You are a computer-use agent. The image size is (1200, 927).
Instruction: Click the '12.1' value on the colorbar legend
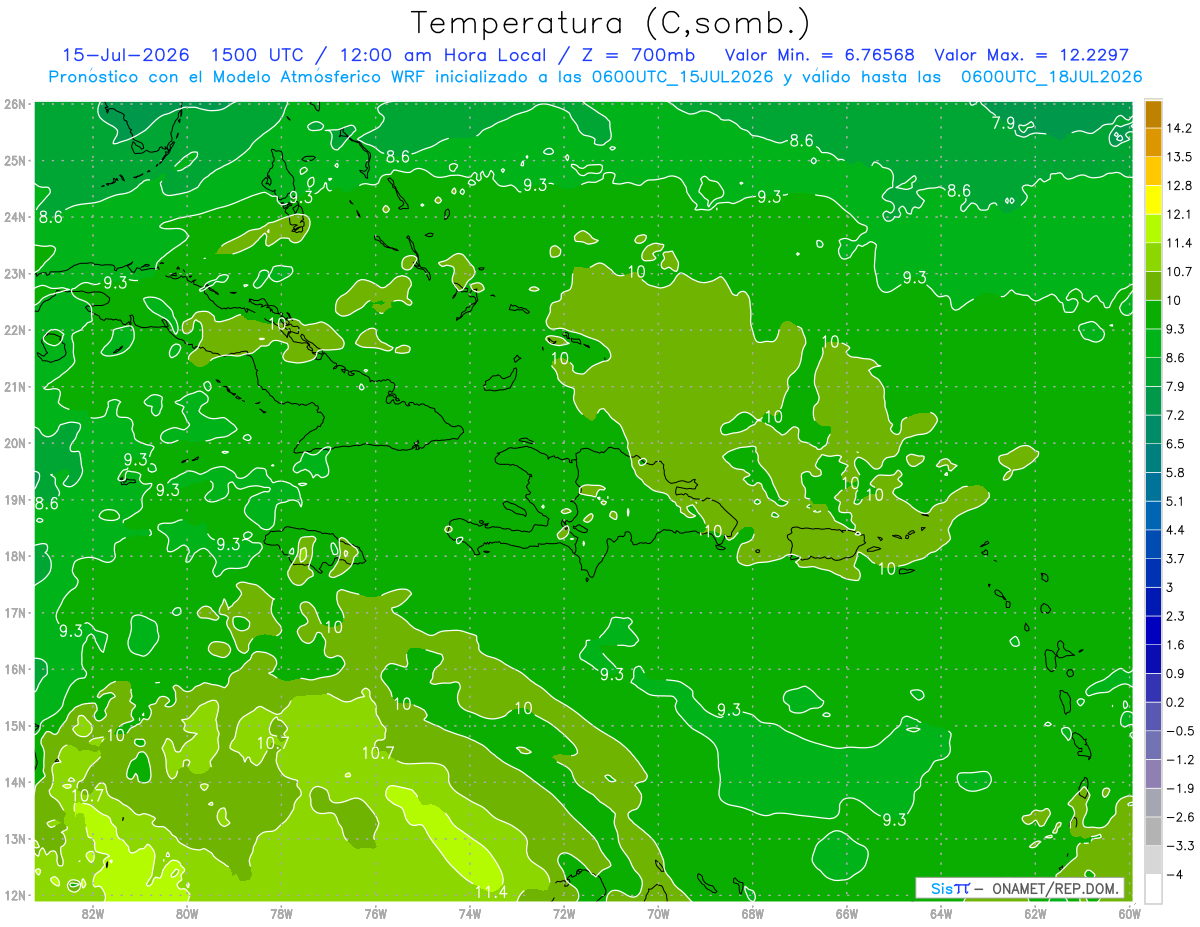point(1182,214)
